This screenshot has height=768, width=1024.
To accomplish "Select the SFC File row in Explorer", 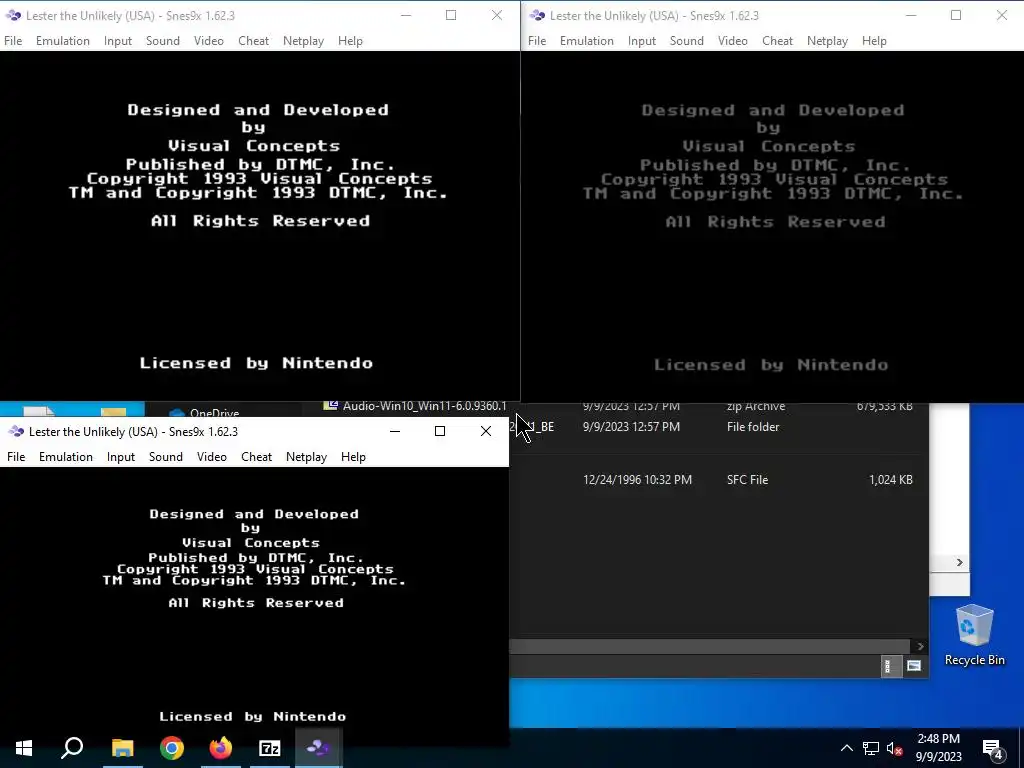I will pyautogui.click(x=718, y=479).
